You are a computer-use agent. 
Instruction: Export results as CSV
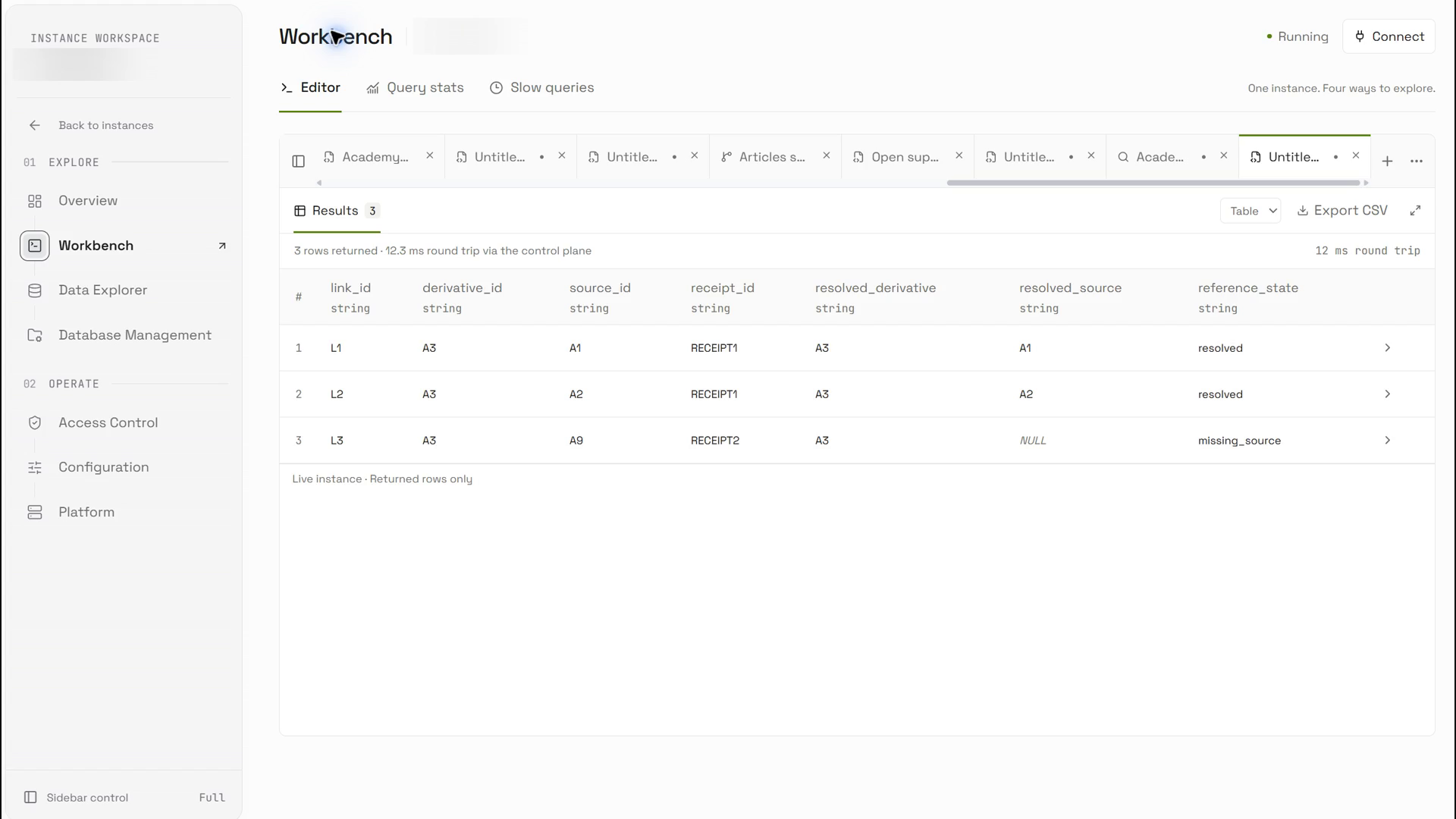1342,211
